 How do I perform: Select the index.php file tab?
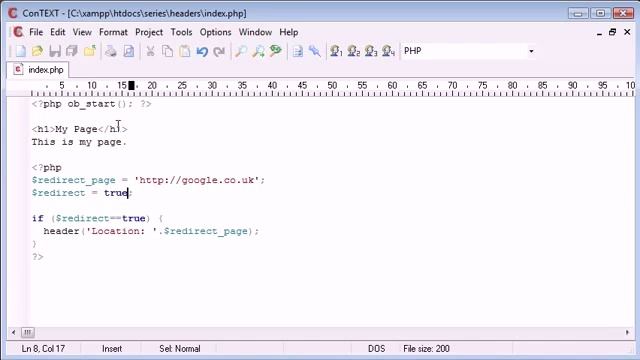click(x=38, y=70)
